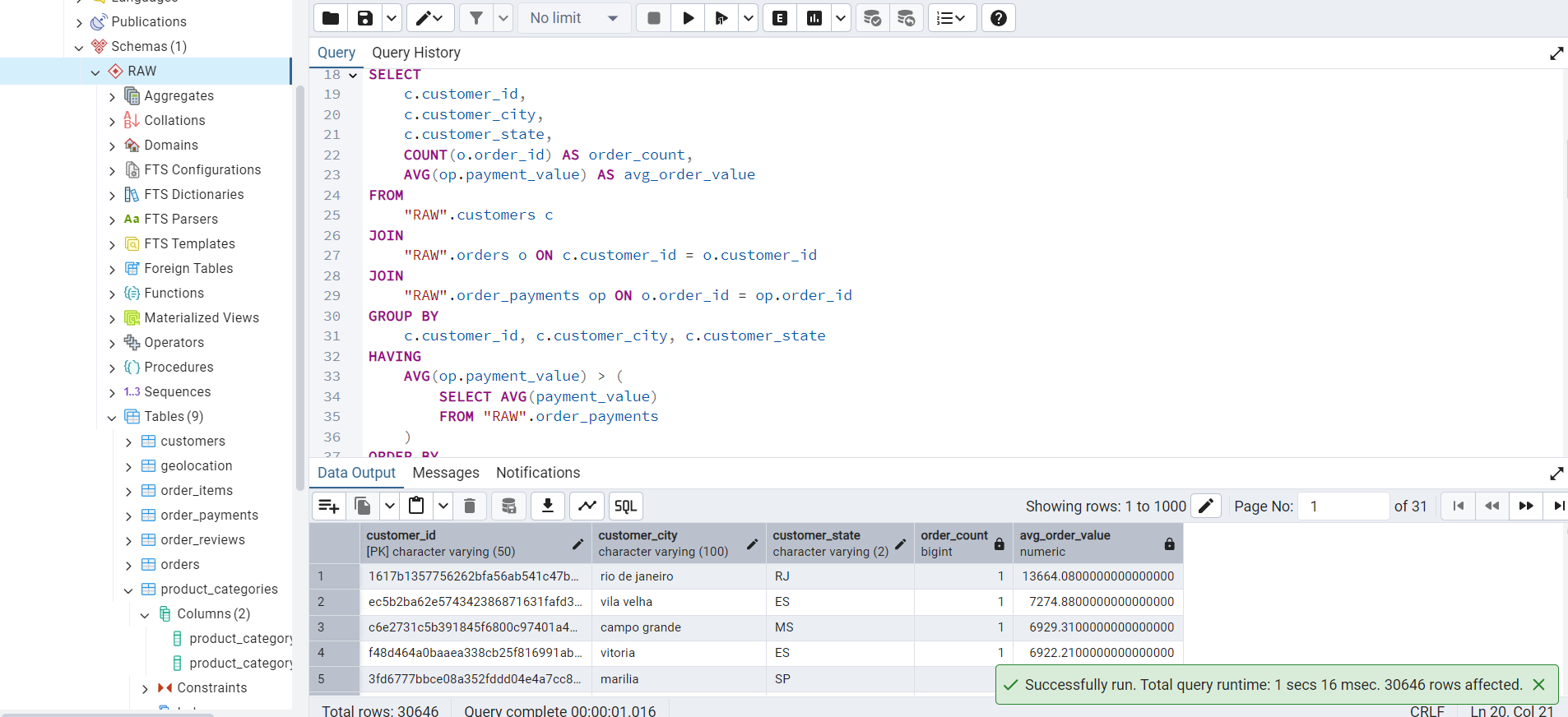Click the Page No input field
The image size is (1568, 717).
coord(1343,507)
